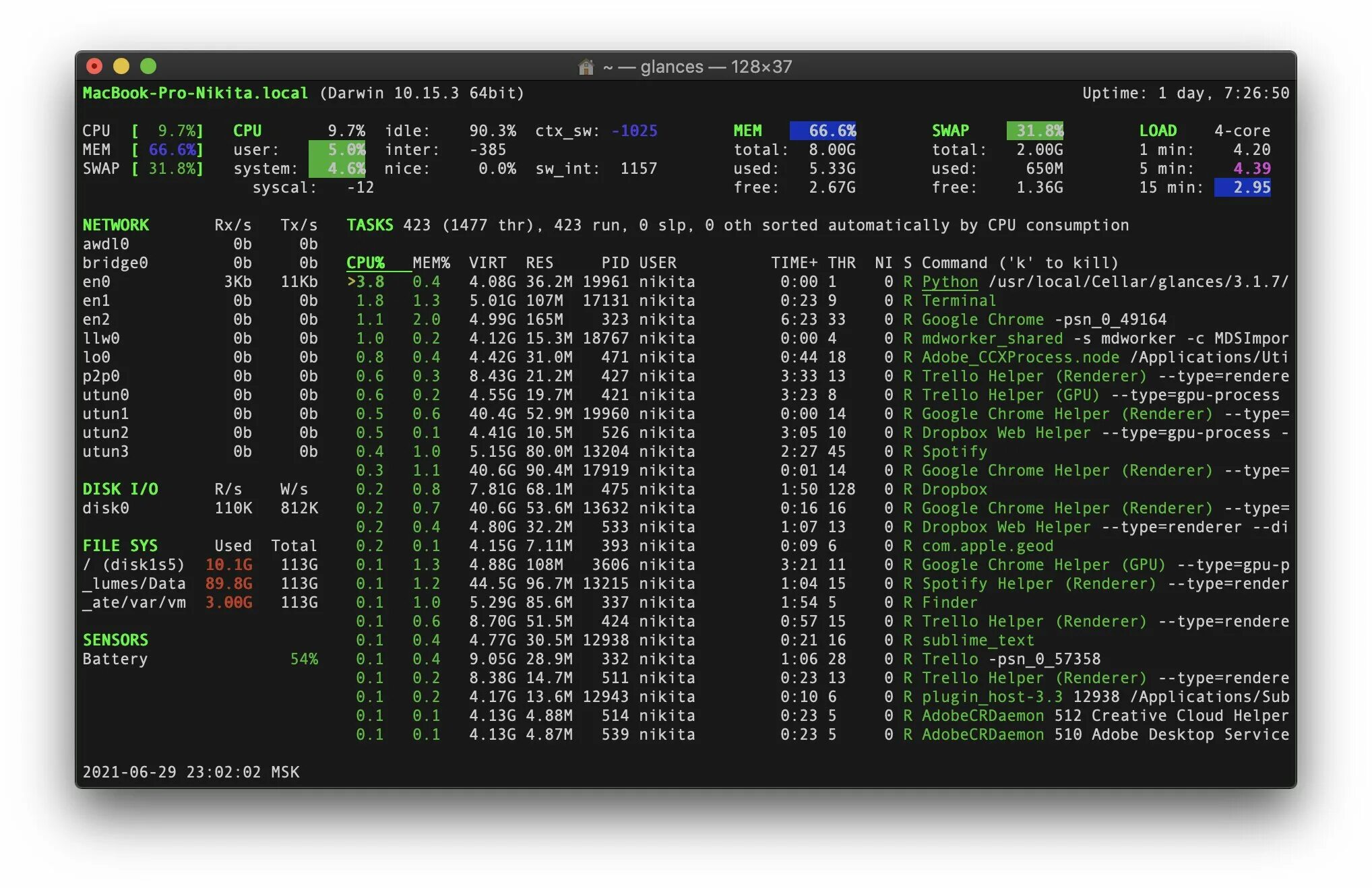This screenshot has height=888, width=1372.
Task: Click the blue MEM 66.6% highlighted value
Action: coord(823,131)
